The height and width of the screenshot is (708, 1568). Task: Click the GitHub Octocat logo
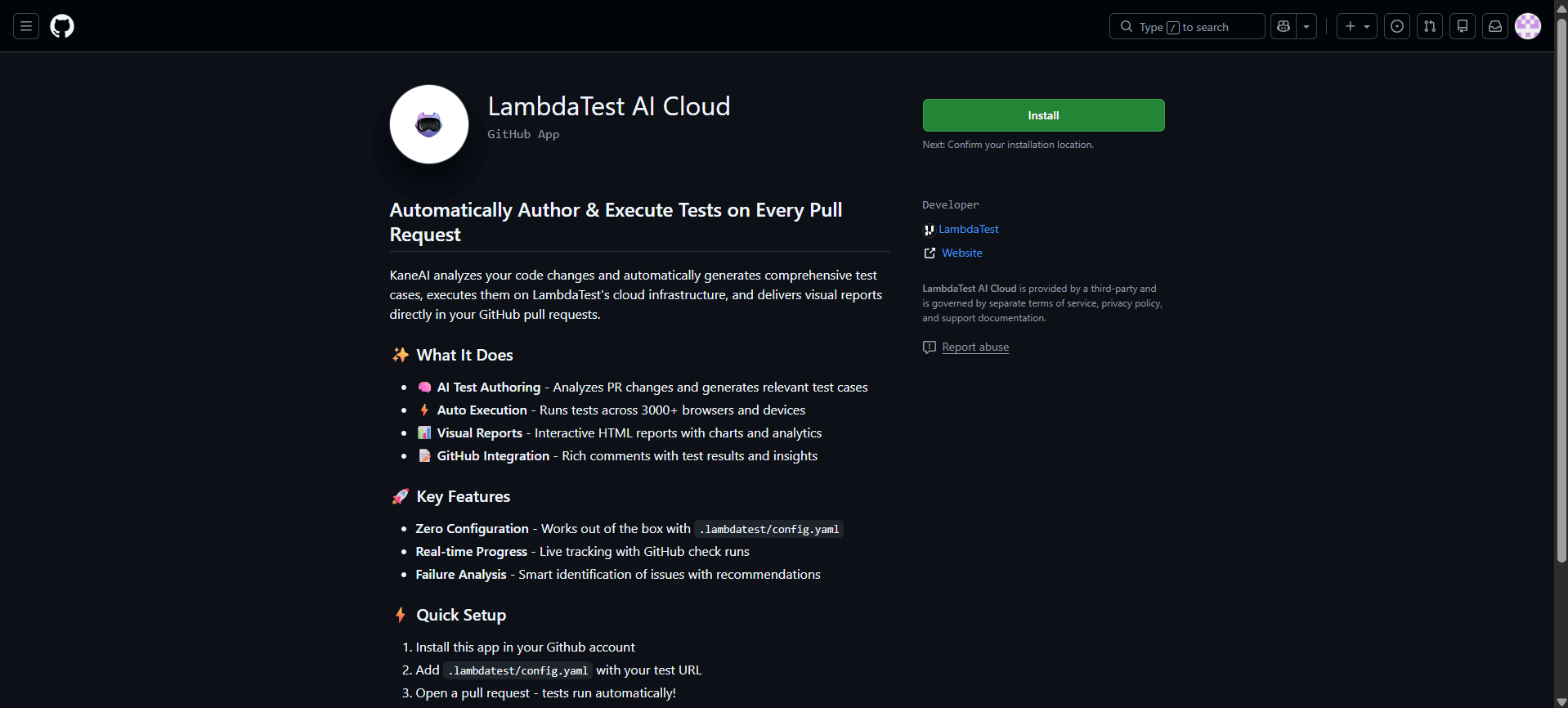click(62, 26)
